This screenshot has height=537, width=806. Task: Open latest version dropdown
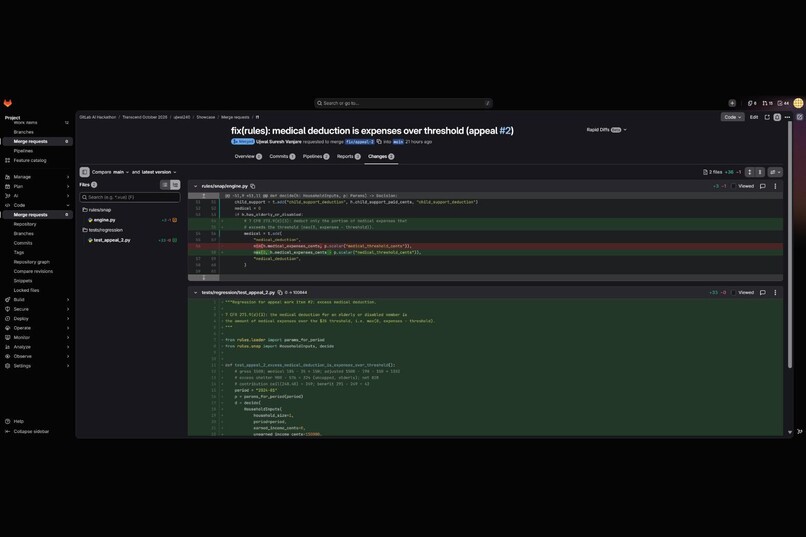pos(159,172)
